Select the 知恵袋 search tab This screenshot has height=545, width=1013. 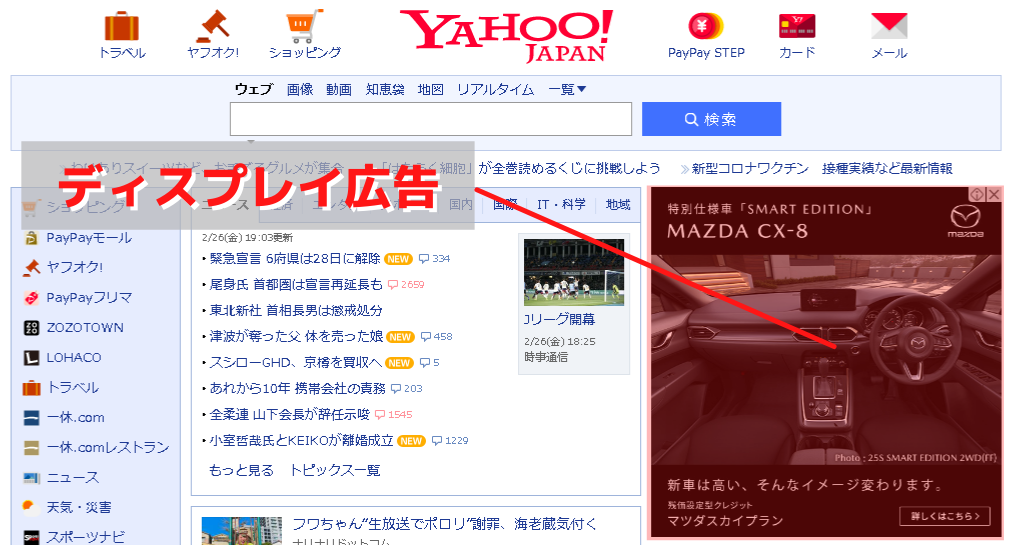point(385,89)
